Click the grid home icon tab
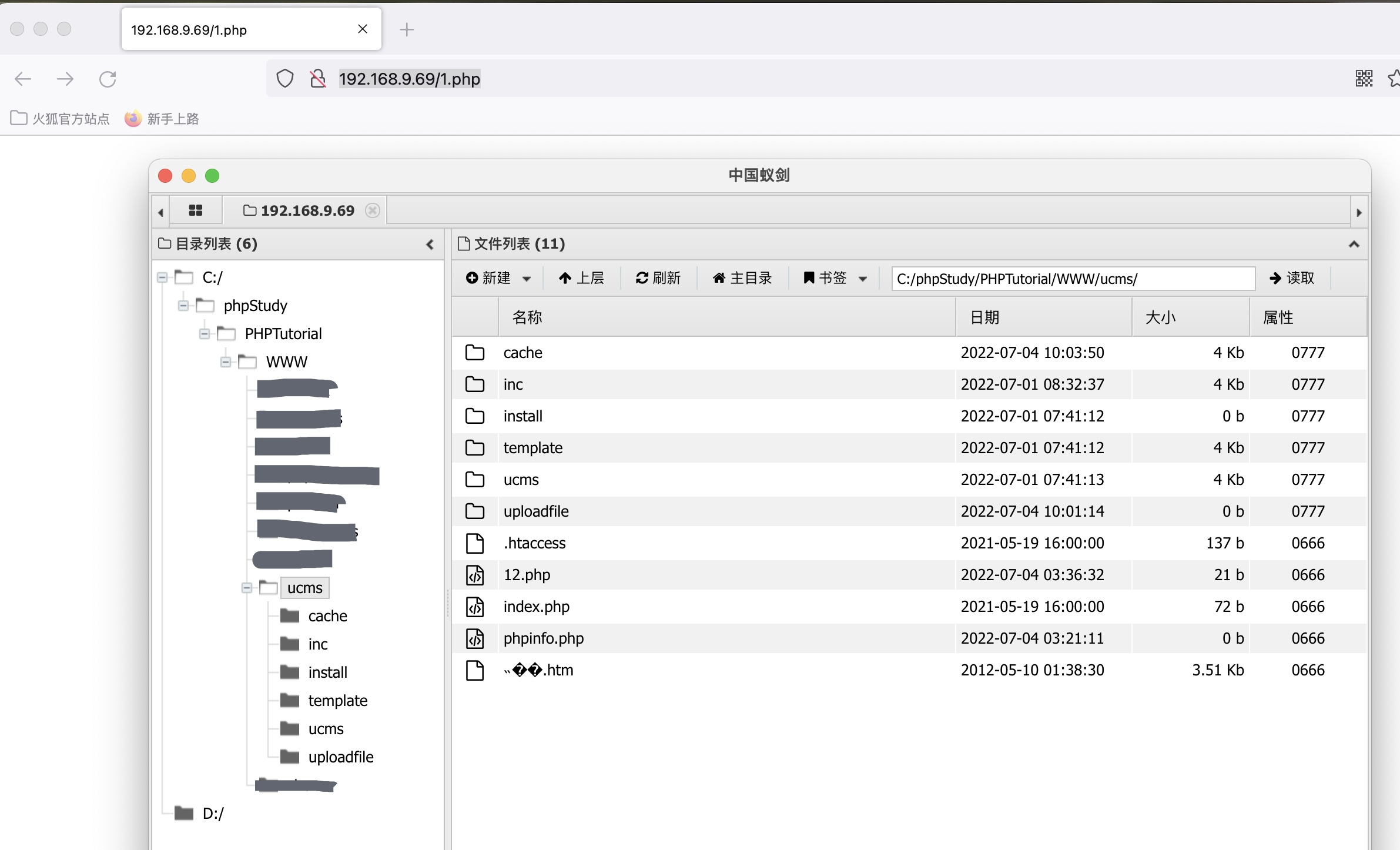 tap(196, 210)
